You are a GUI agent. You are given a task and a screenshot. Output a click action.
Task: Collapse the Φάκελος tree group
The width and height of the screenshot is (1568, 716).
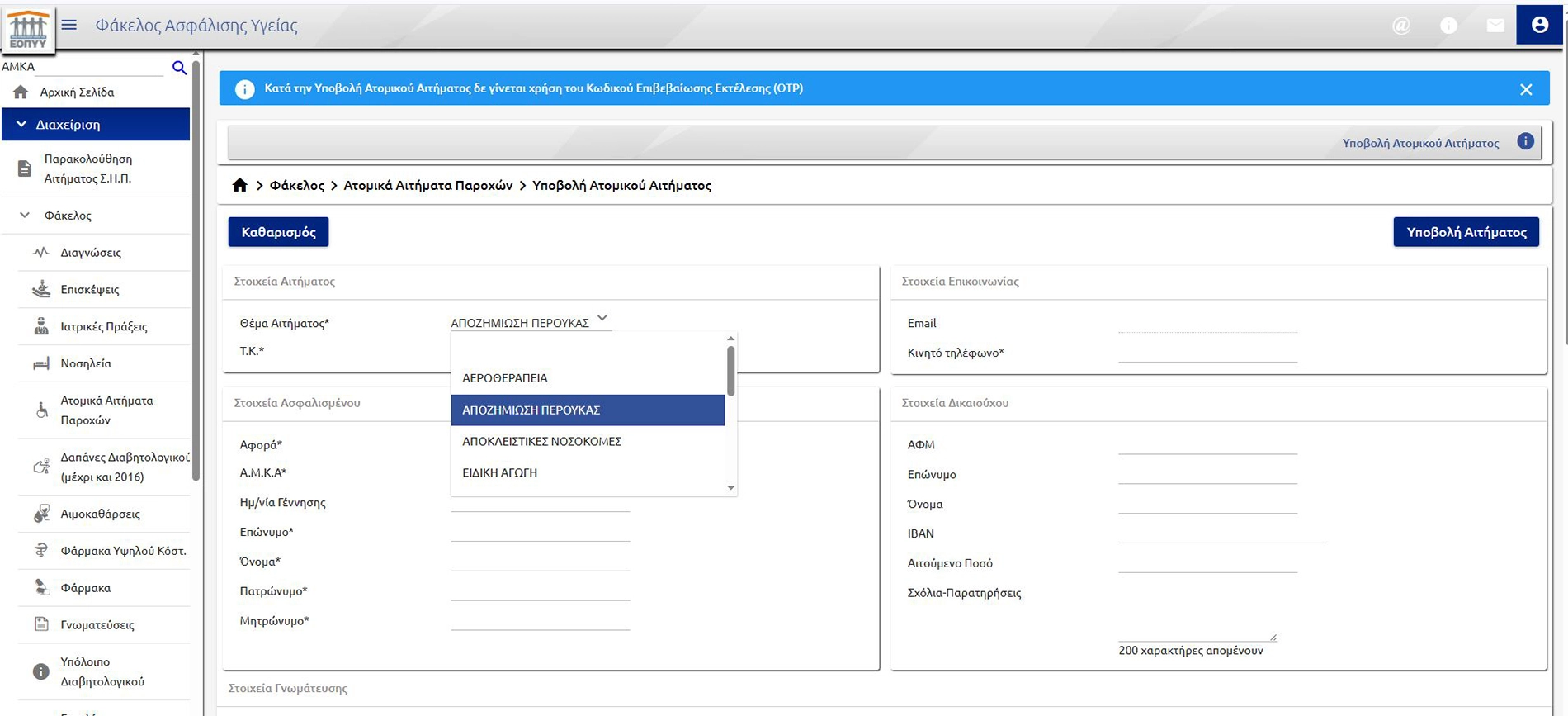point(25,215)
